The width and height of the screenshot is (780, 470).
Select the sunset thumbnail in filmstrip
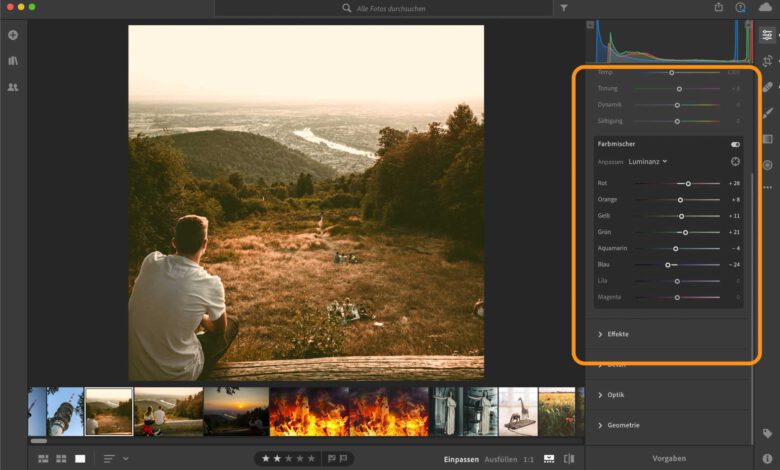[236, 411]
